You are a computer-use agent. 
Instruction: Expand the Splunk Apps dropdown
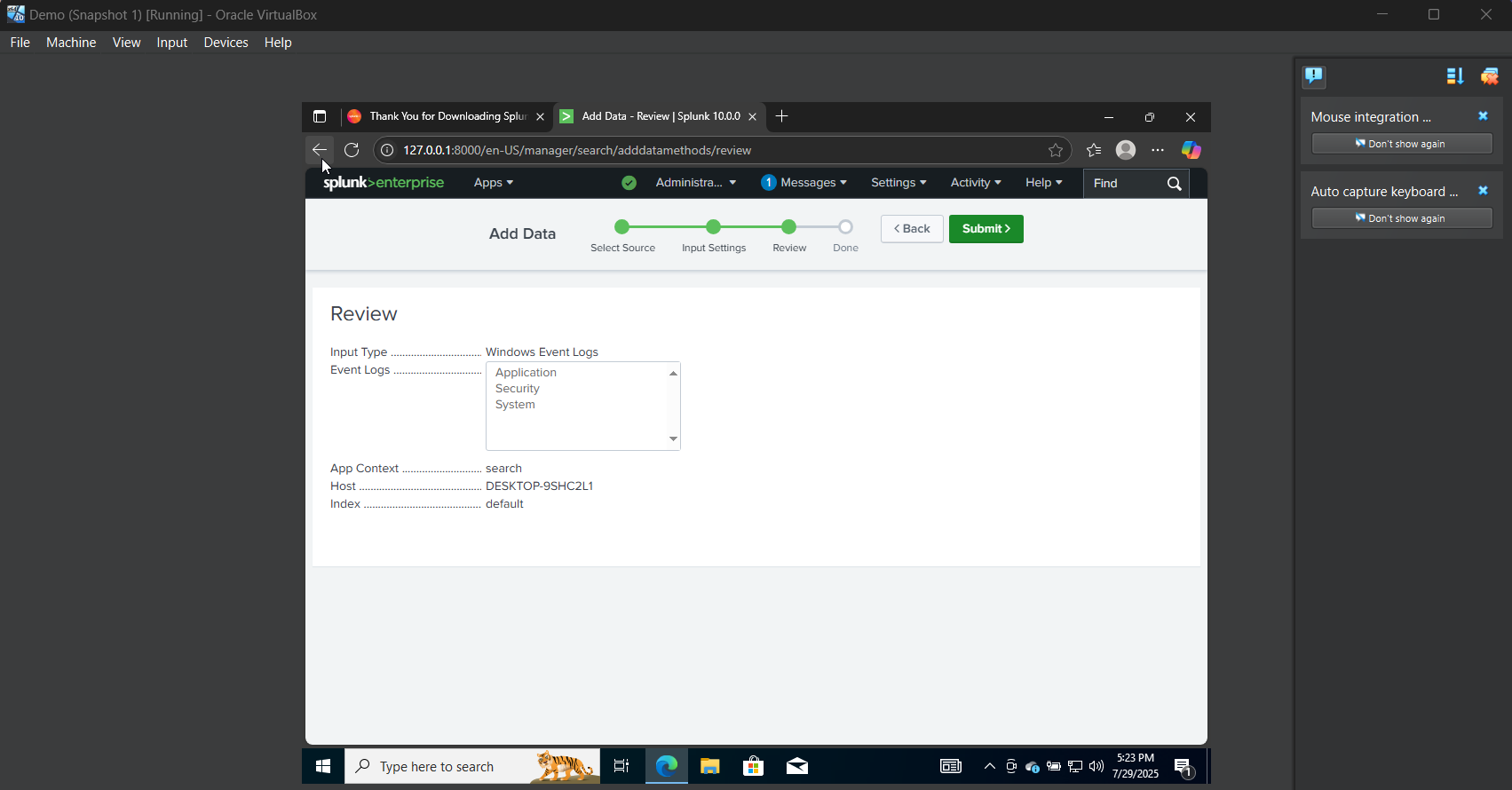[x=494, y=183]
